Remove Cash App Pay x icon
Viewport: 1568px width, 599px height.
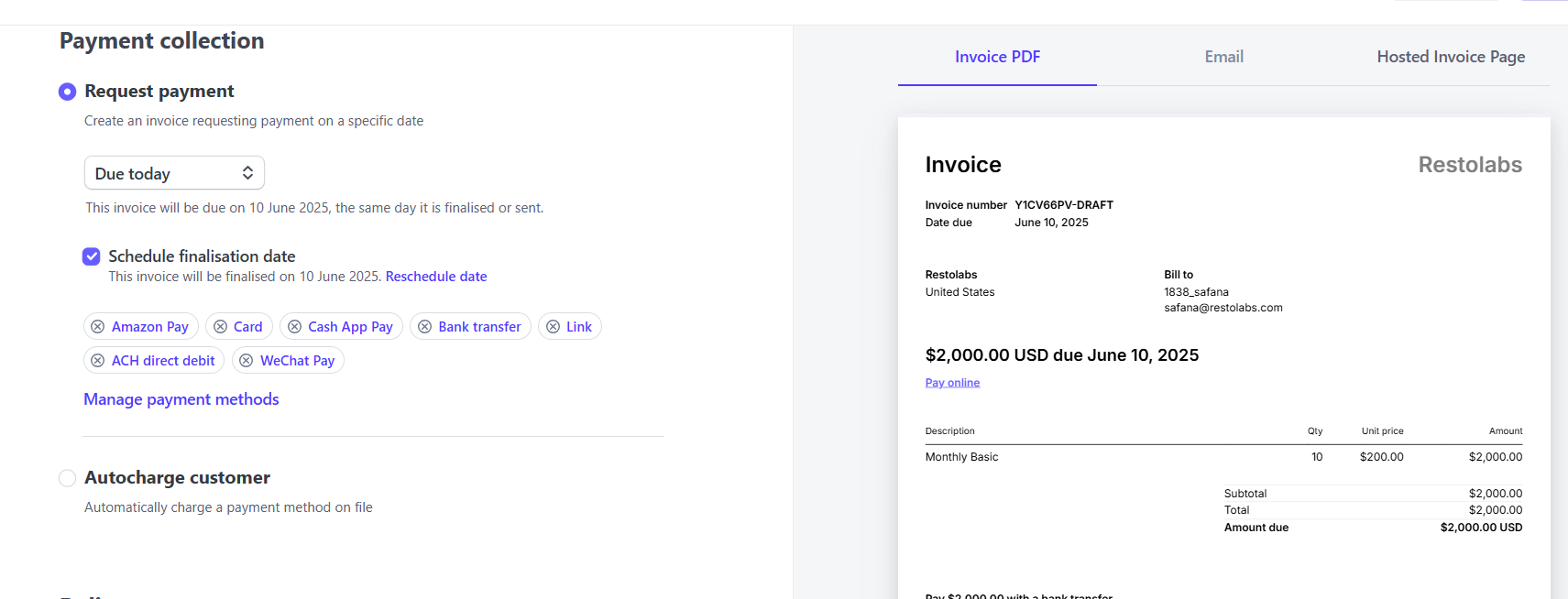tap(294, 327)
